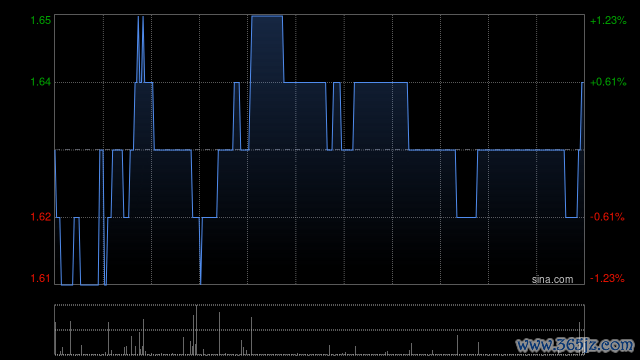This screenshot has width=640, height=360.
Task: Click the +1.23% percentage label
Action: tap(608, 20)
